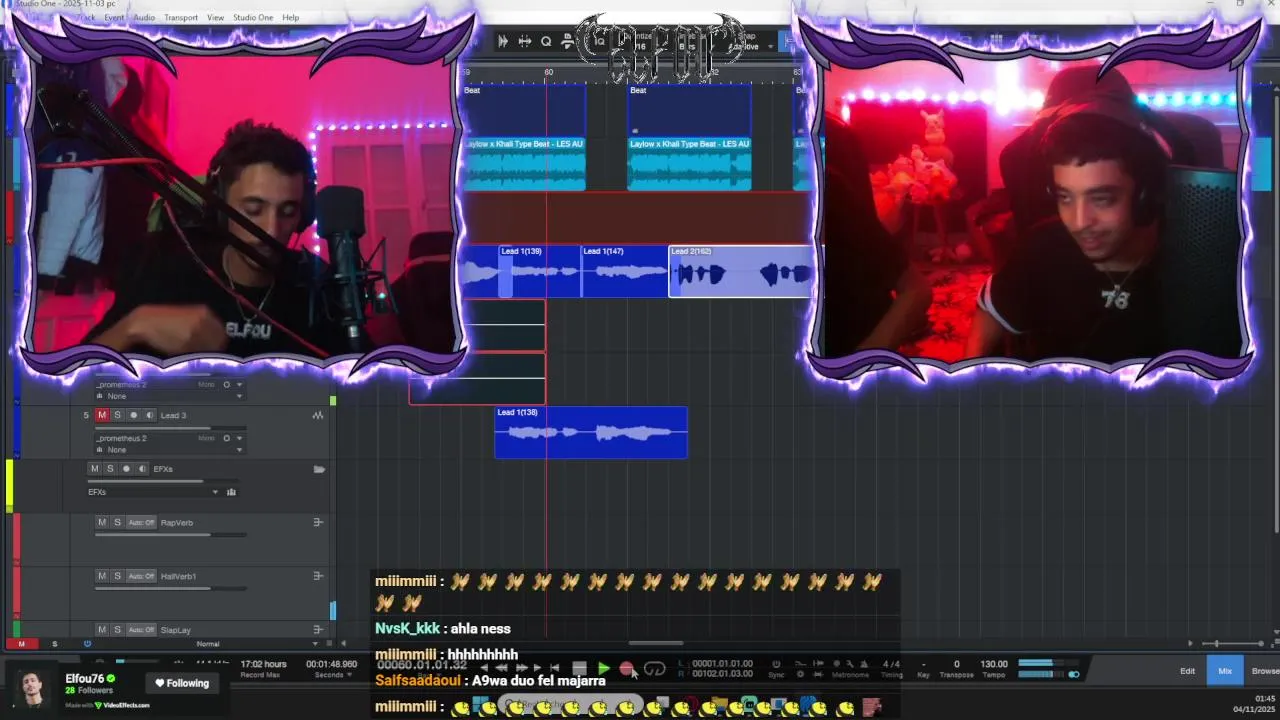Open the Event menu
The image size is (1280, 720).
114,17
